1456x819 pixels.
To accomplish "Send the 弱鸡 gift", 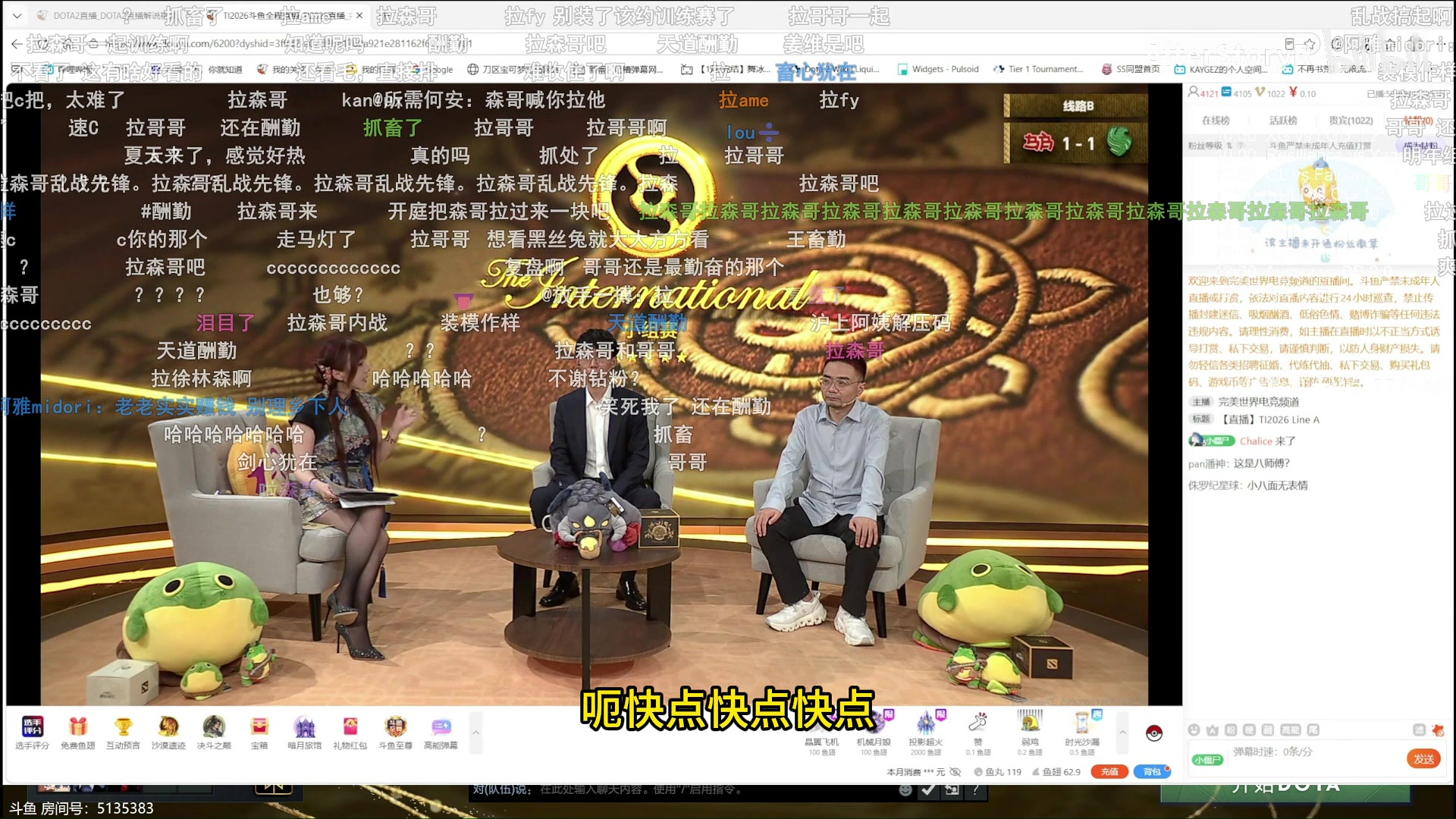I will pos(1029,734).
